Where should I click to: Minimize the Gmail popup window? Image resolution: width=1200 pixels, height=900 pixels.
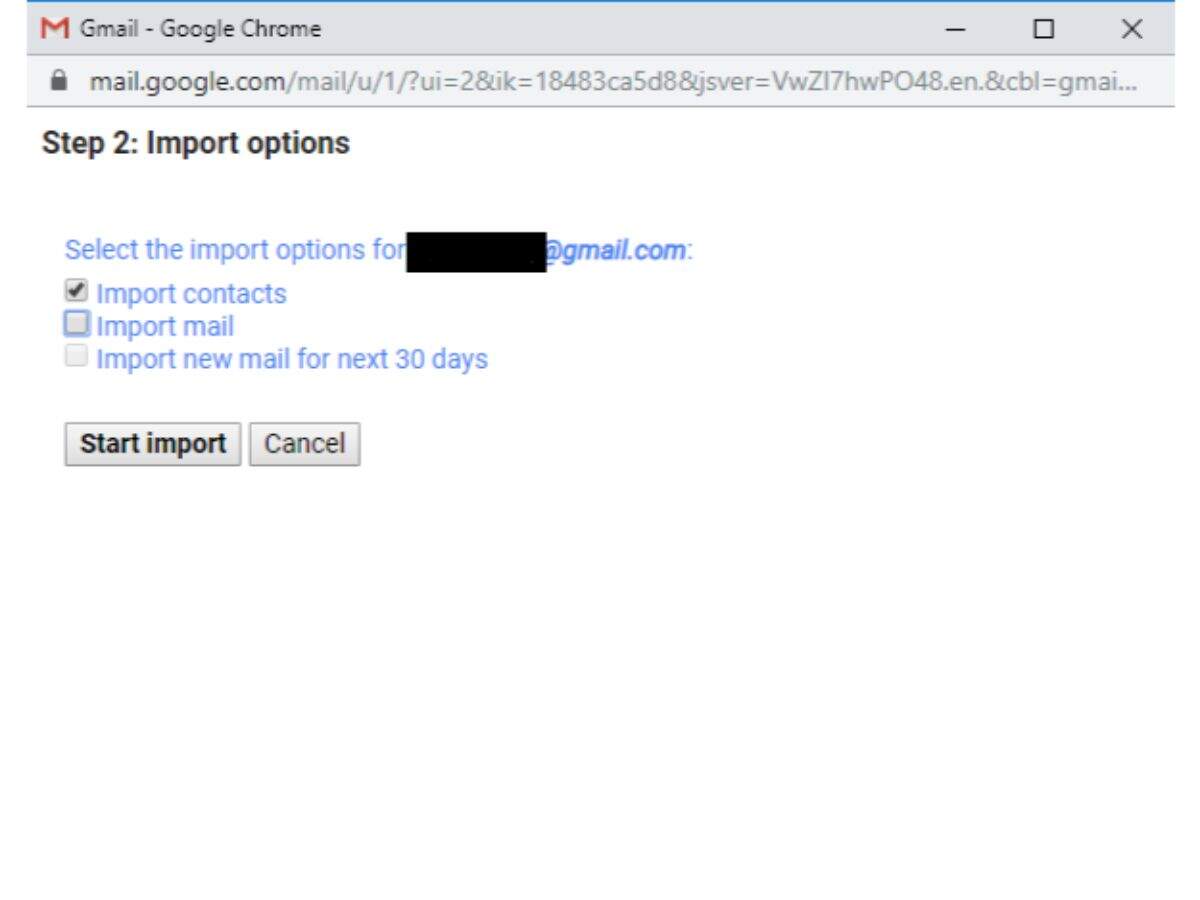(956, 29)
